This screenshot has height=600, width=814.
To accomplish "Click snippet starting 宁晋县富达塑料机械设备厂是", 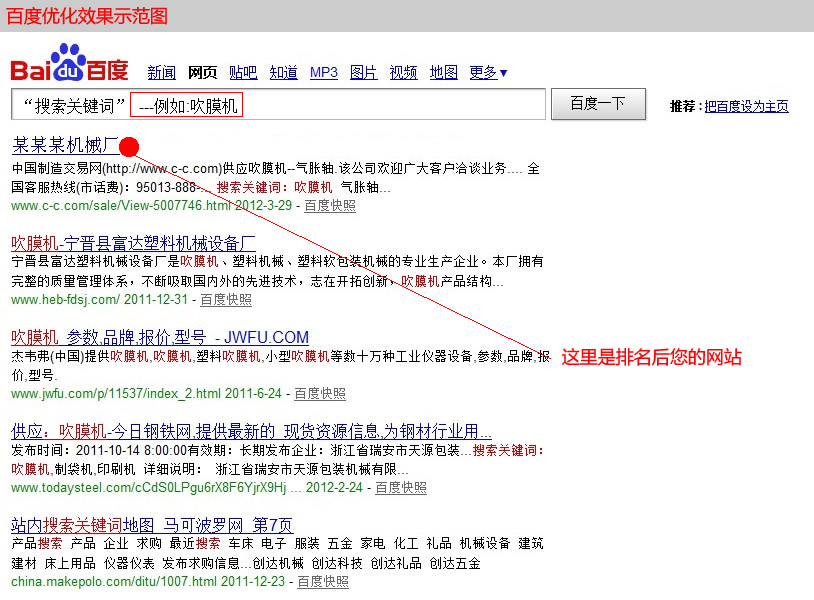I will 277,271.
